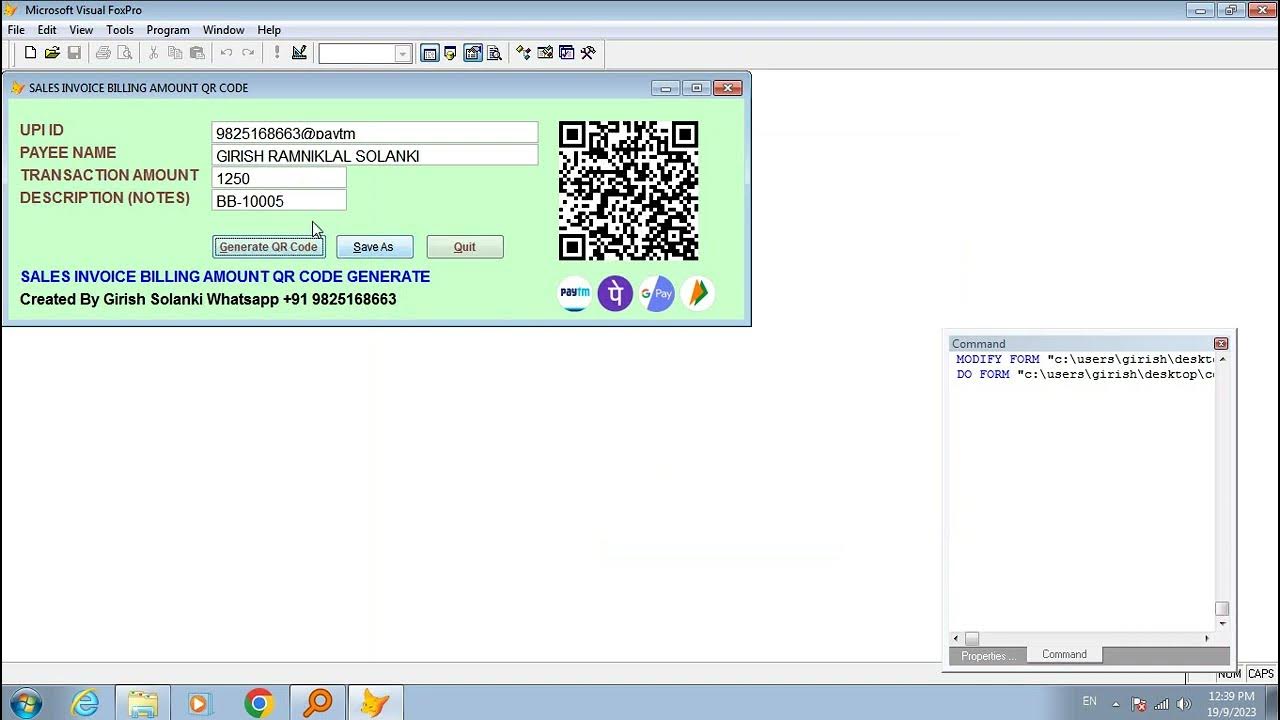Click the Command window horizontal scrollbar thumb
This screenshot has width=1280, height=720.
[972, 638]
